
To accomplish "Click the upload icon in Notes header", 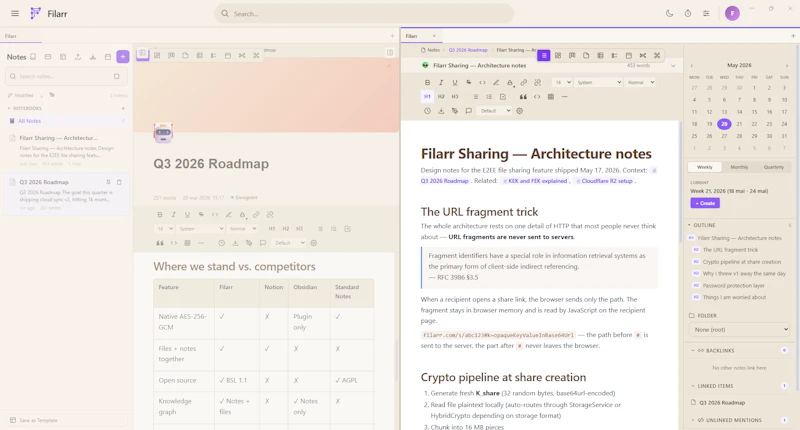I will [78, 57].
